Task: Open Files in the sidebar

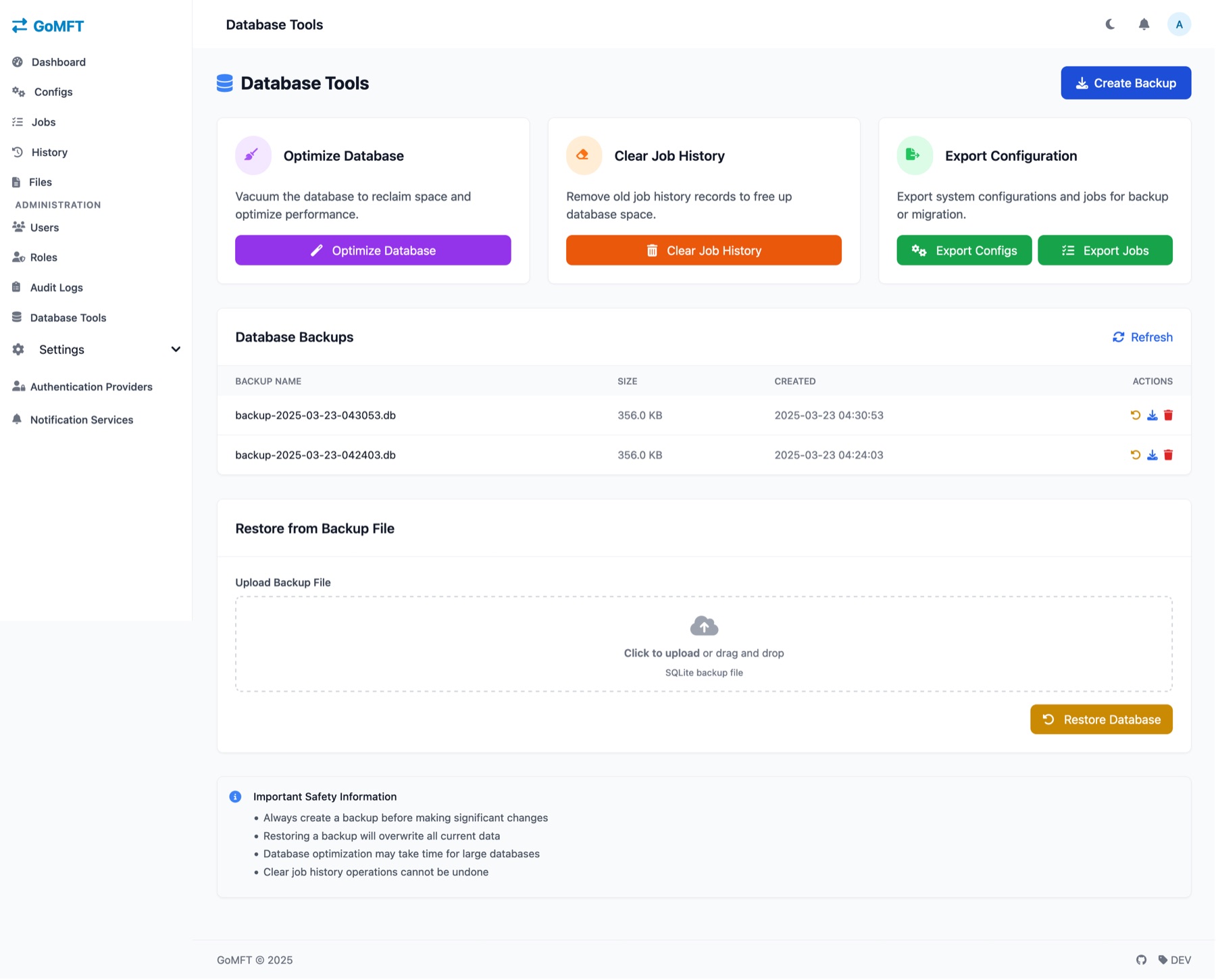Action: 32,182
